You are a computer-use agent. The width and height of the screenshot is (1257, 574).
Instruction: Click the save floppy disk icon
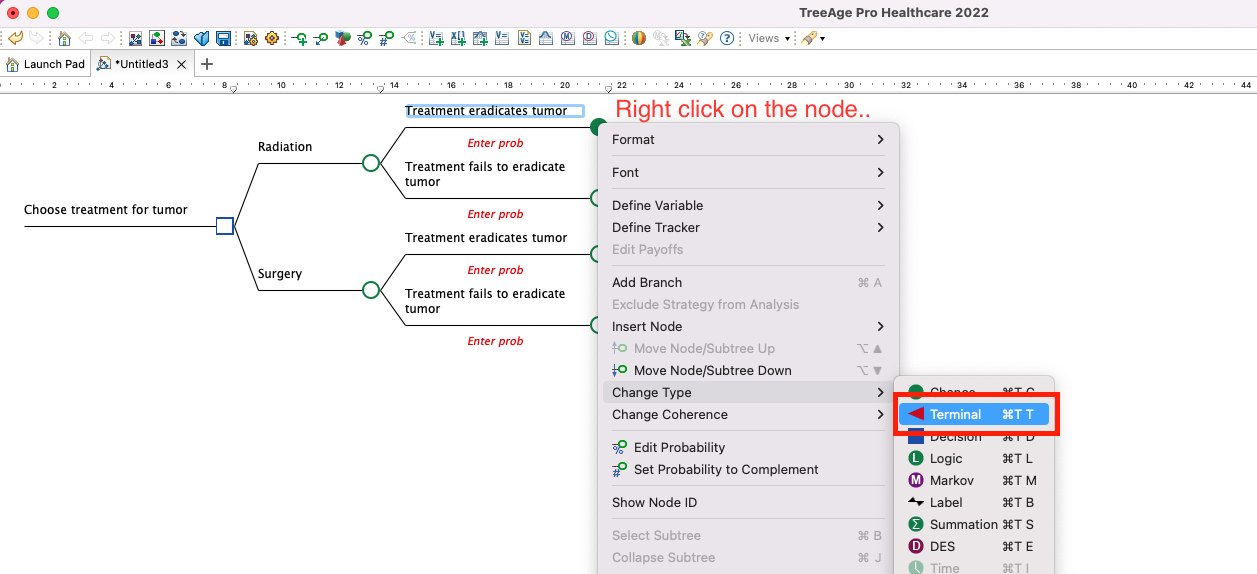click(223, 39)
